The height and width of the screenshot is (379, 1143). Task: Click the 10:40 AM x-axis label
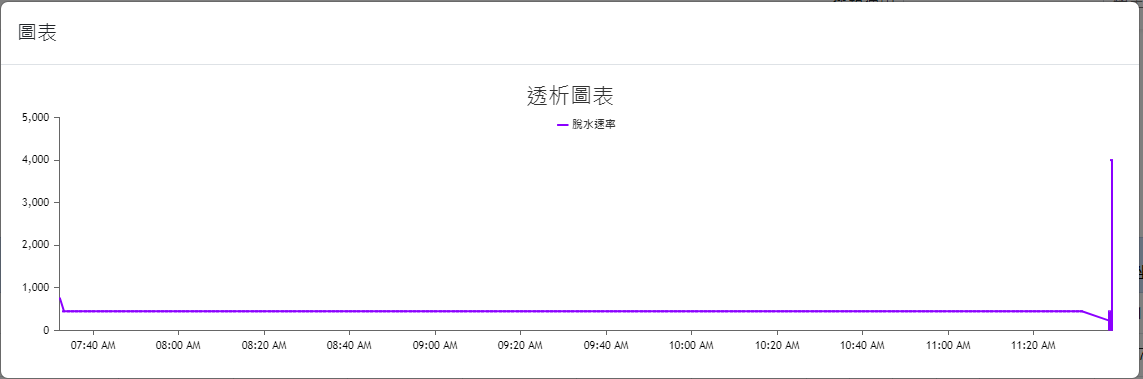click(862, 345)
